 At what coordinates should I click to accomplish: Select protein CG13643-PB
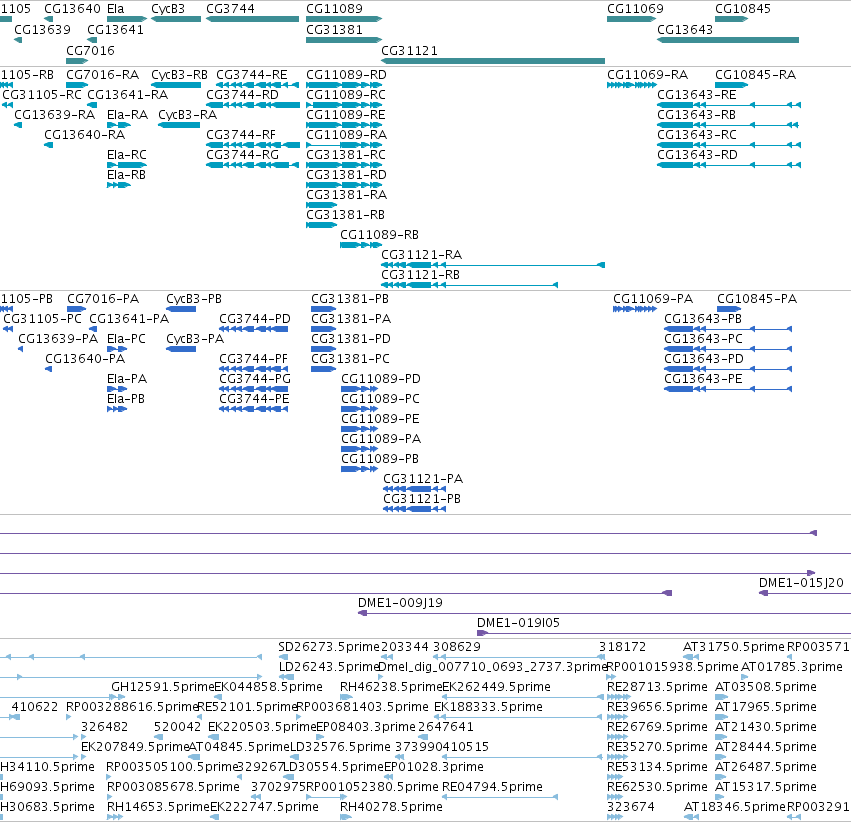703,319
